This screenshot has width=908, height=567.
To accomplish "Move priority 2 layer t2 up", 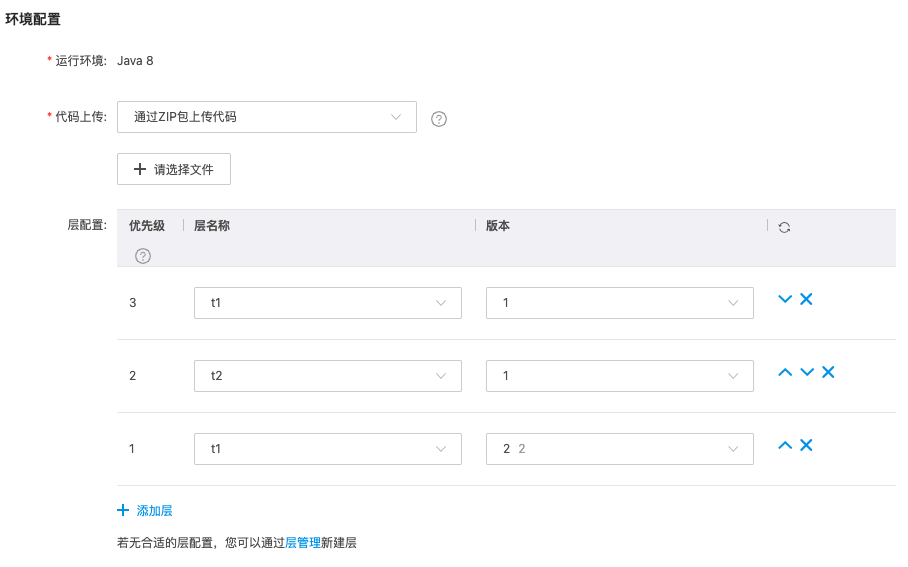I will [x=785, y=372].
